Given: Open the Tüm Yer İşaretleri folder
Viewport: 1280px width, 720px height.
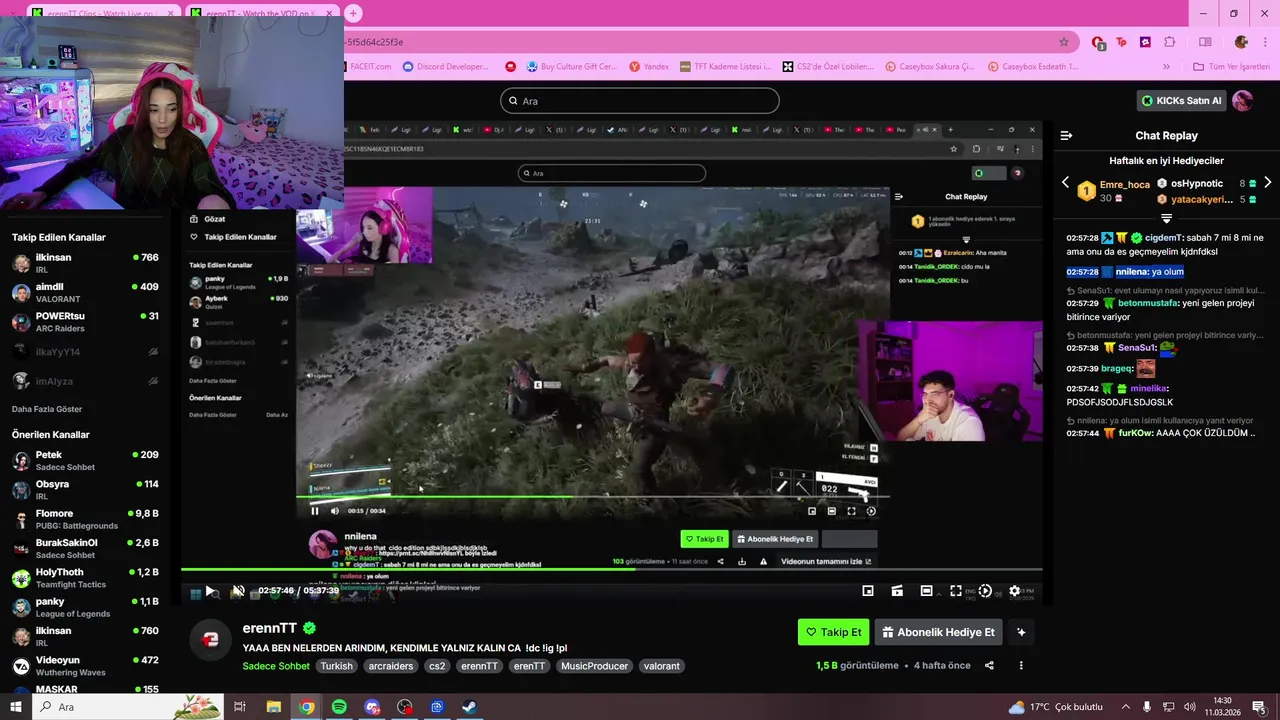Looking at the screenshot, I should pos(1232,67).
